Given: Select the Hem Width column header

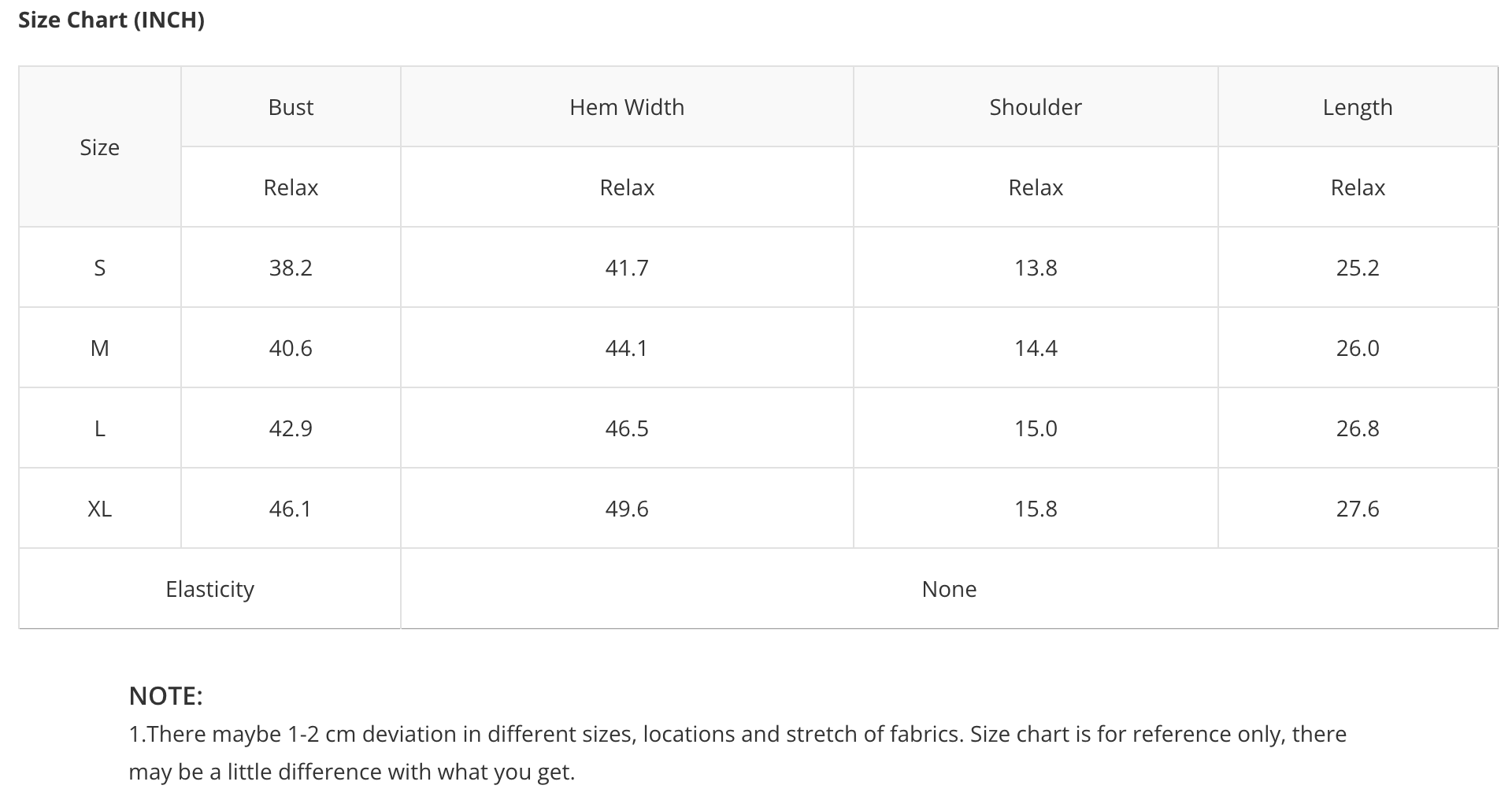Looking at the screenshot, I should point(627,107).
